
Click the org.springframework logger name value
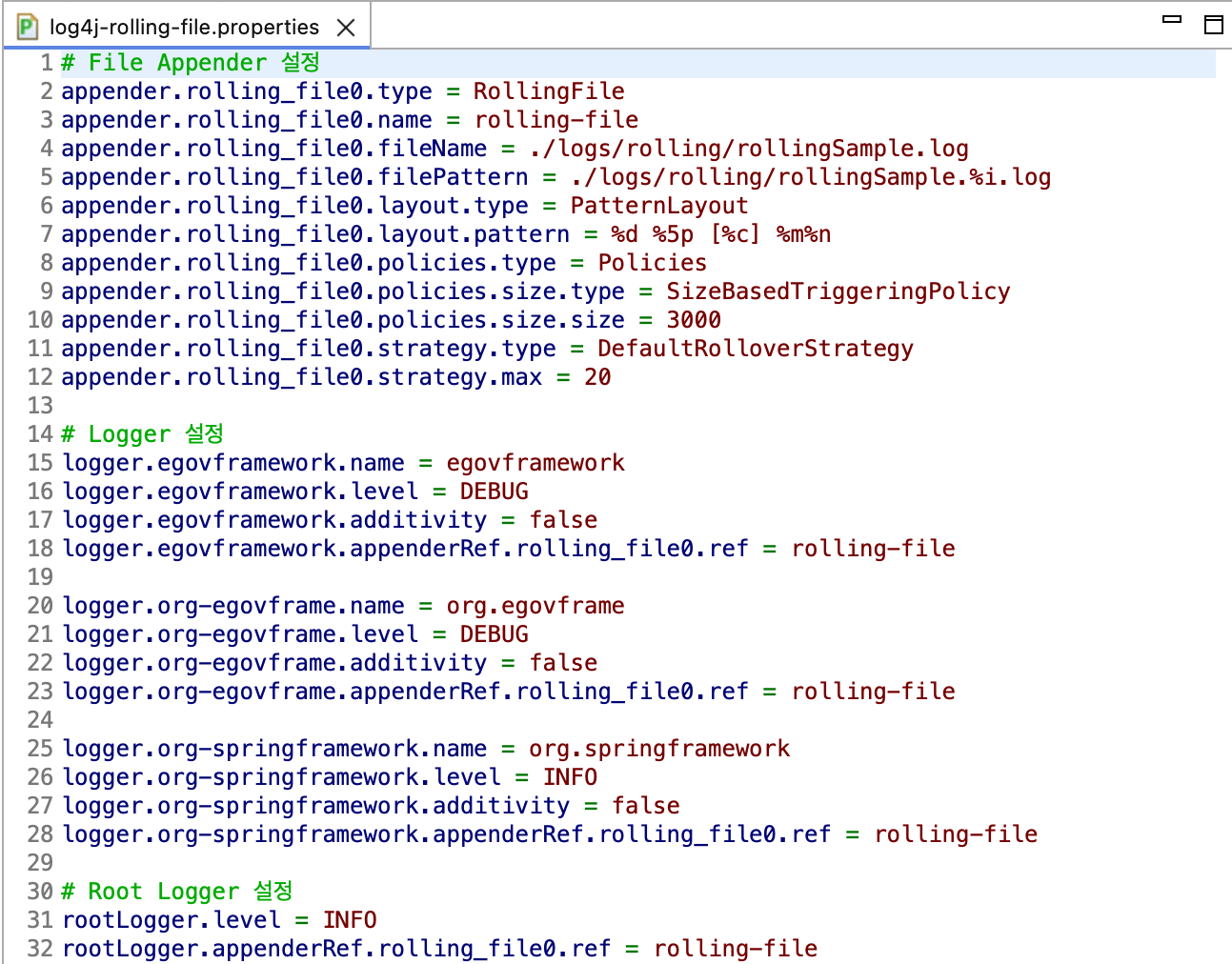pos(658,749)
